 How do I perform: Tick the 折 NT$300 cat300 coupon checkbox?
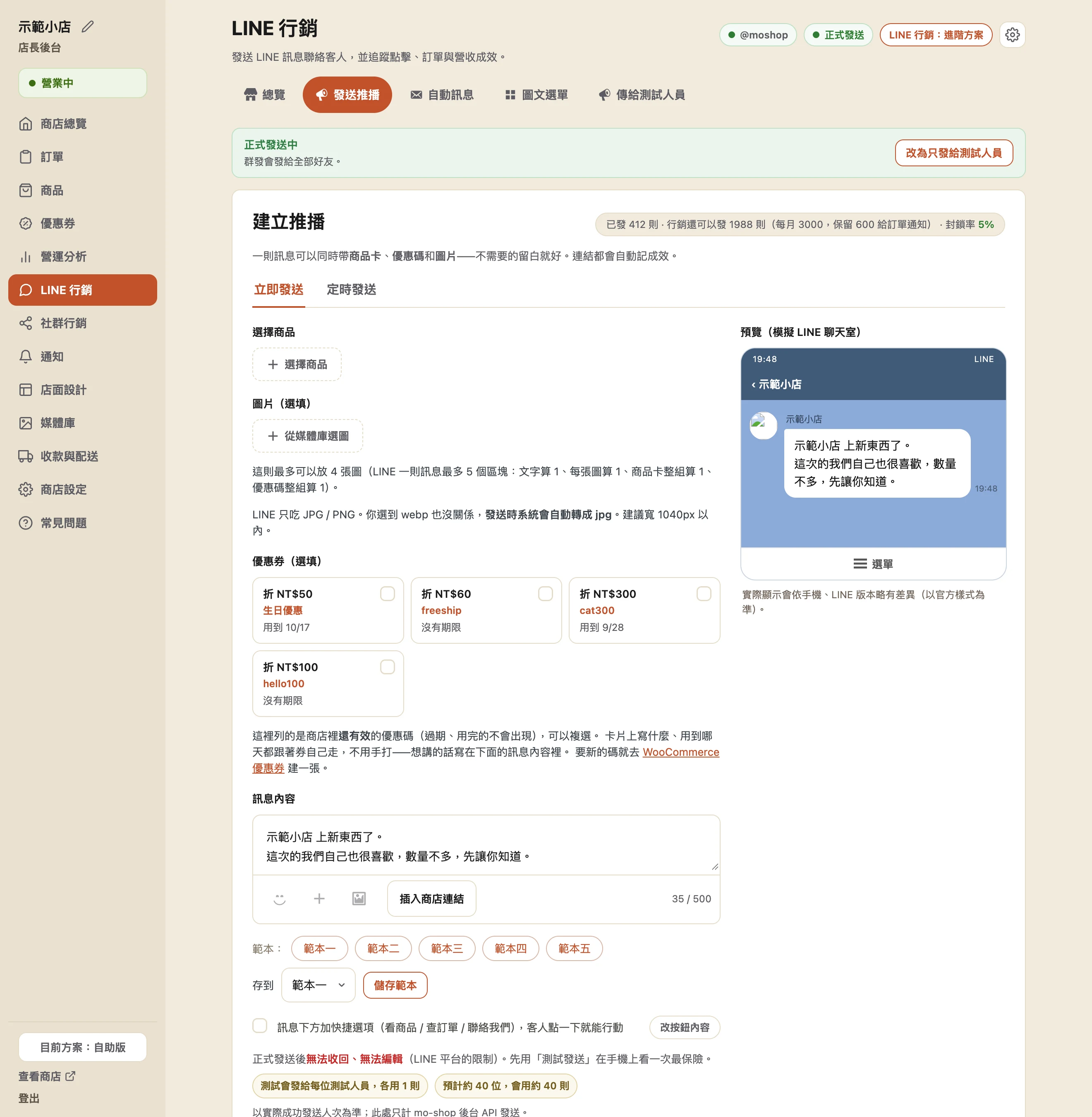tap(704, 594)
